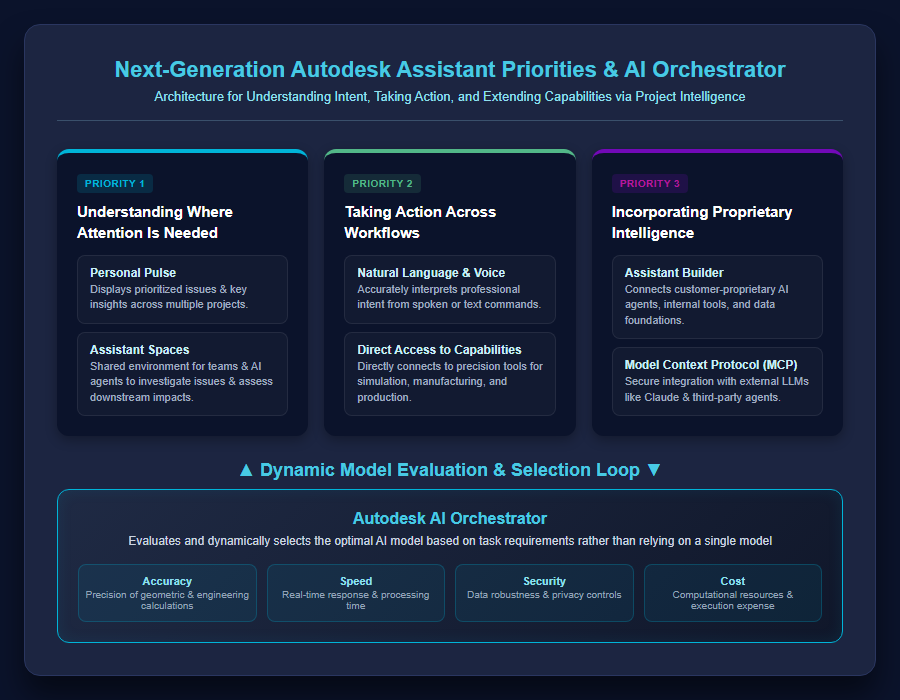Click the down triangle after "Selection Loop"
This screenshot has width=900, height=700.
tap(654, 470)
